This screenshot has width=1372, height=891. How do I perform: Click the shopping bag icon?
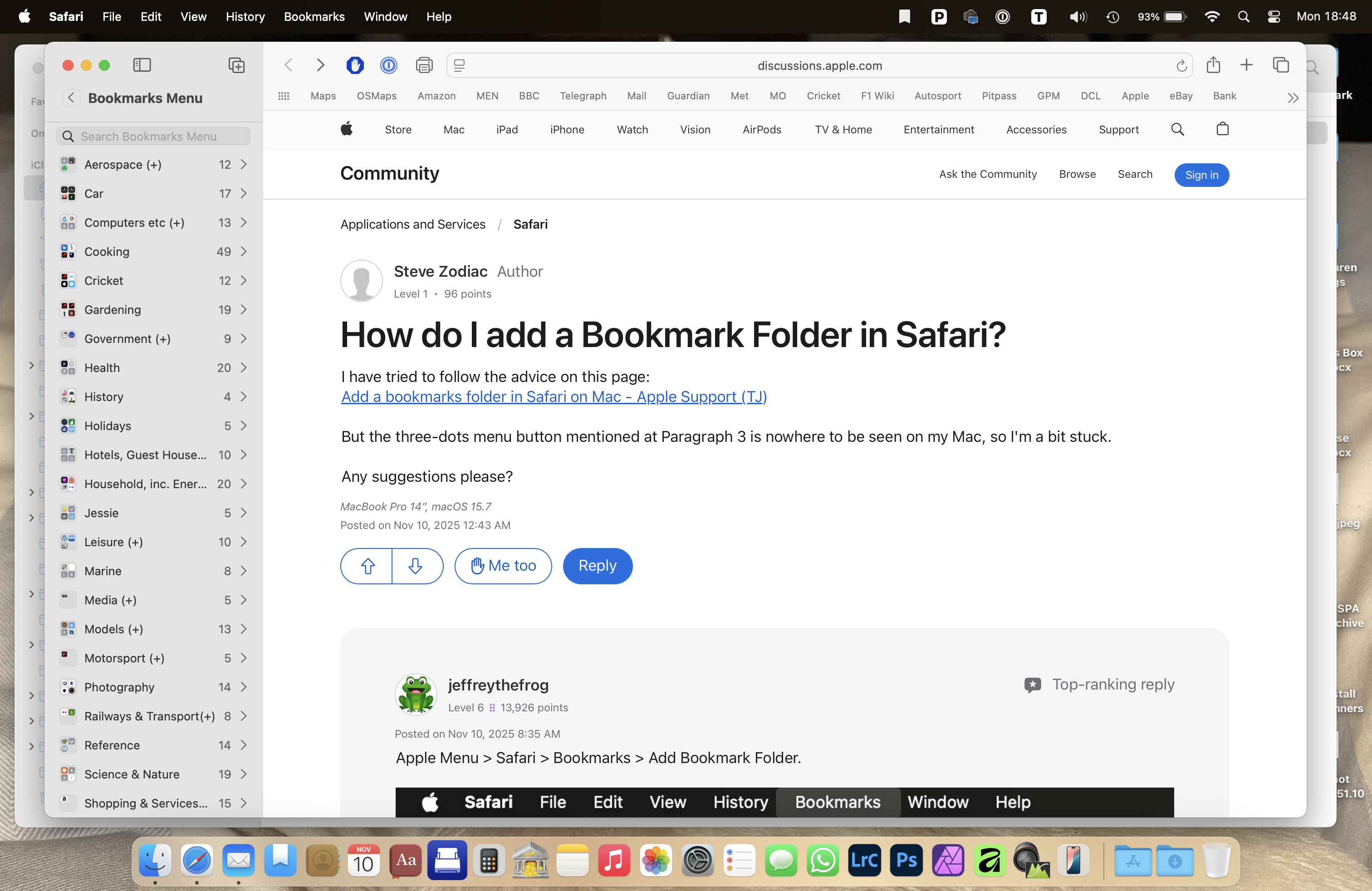tap(1222, 129)
